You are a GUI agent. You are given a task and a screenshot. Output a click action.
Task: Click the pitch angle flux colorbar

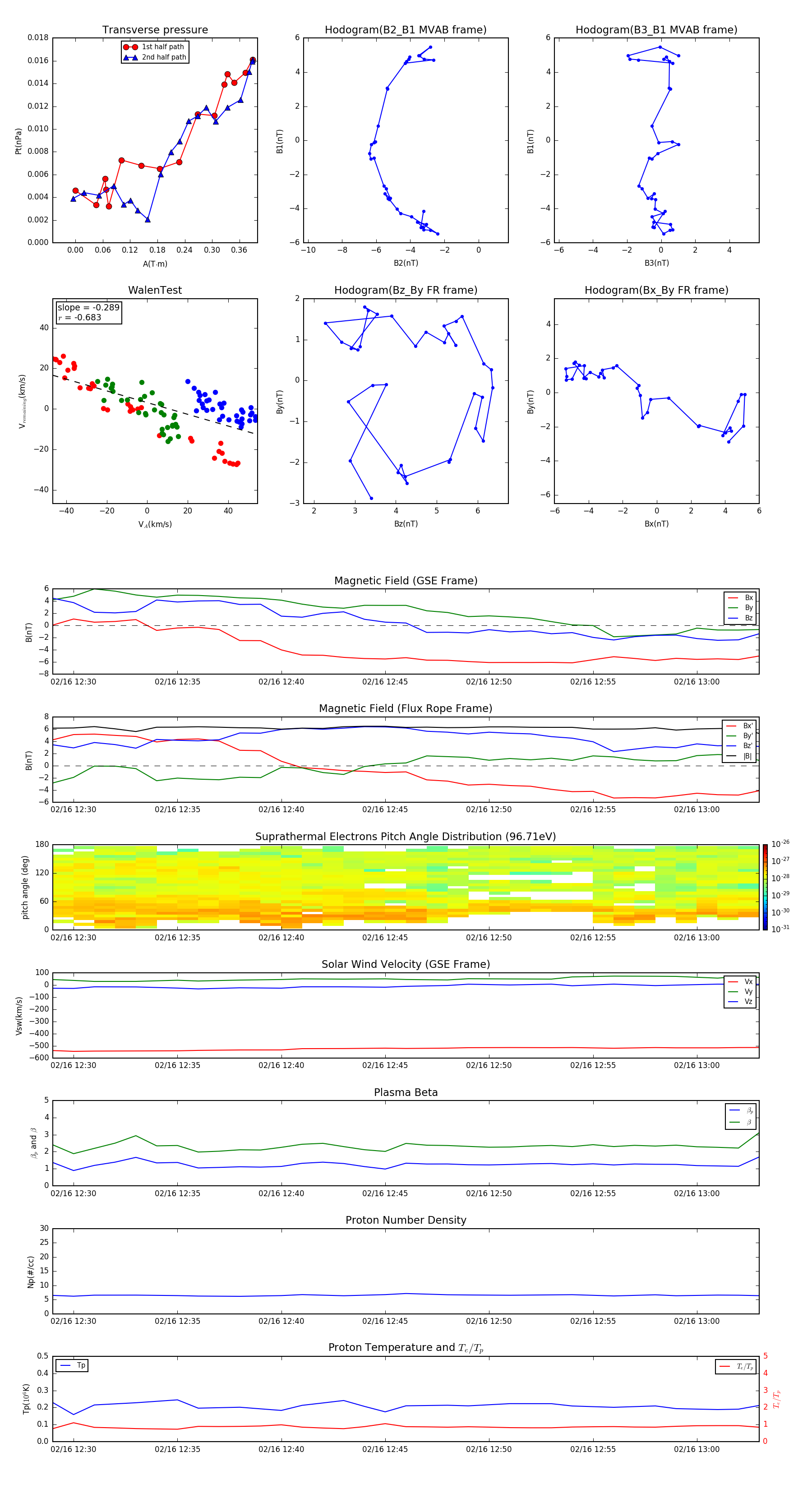765,887
